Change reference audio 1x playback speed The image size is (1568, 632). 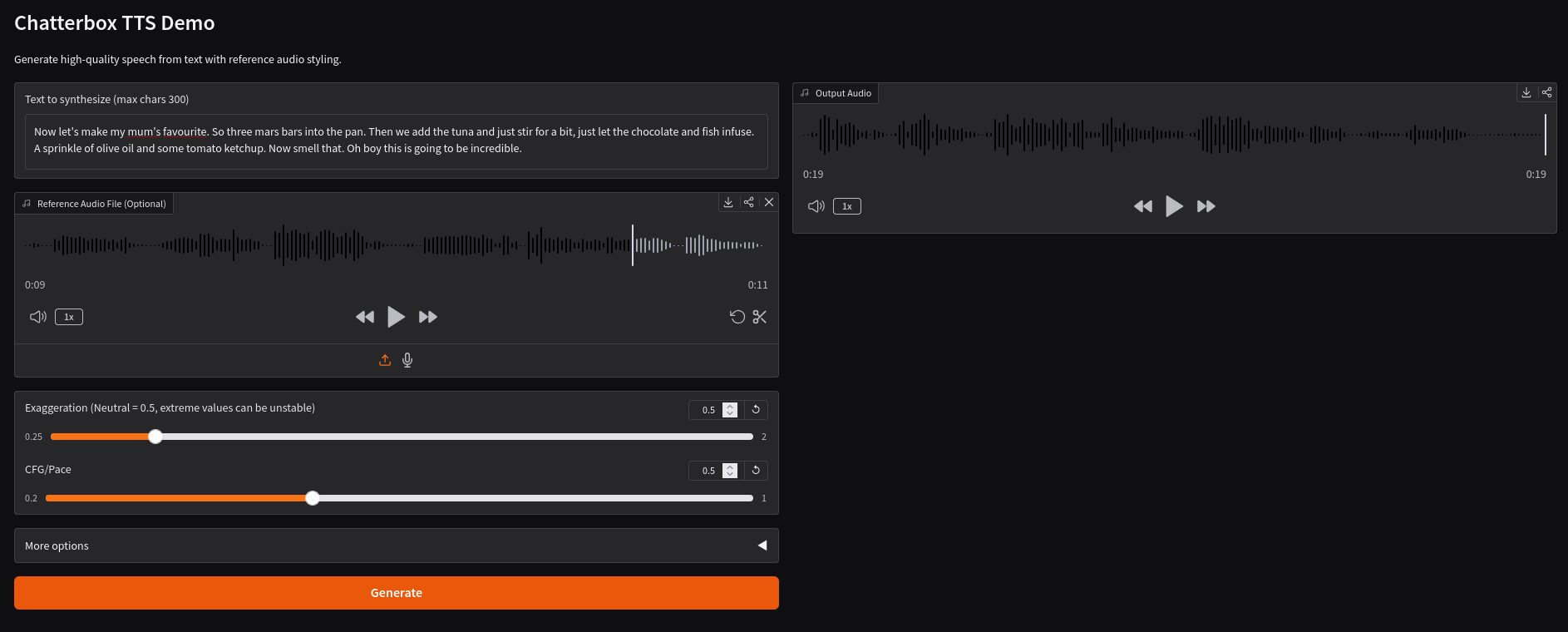tap(69, 317)
